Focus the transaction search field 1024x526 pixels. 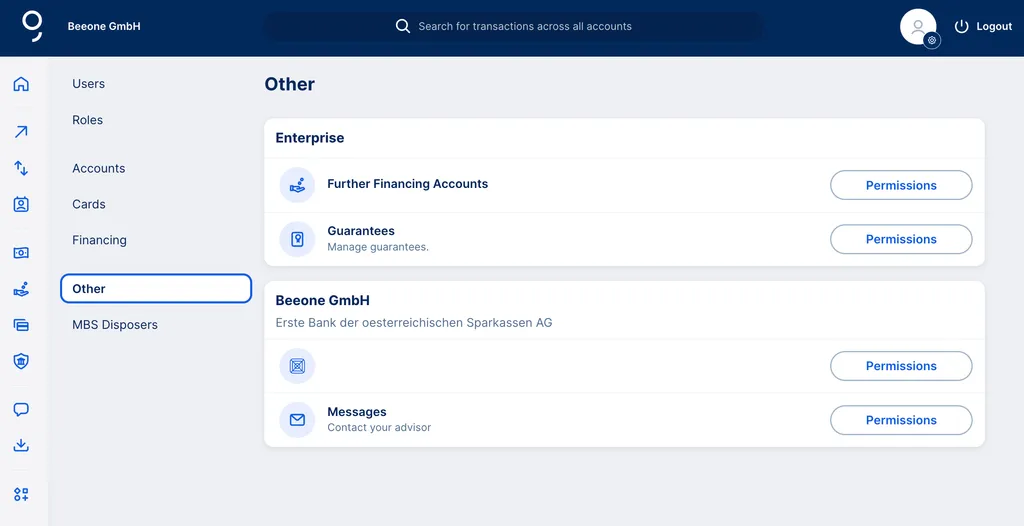coord(524,27)
